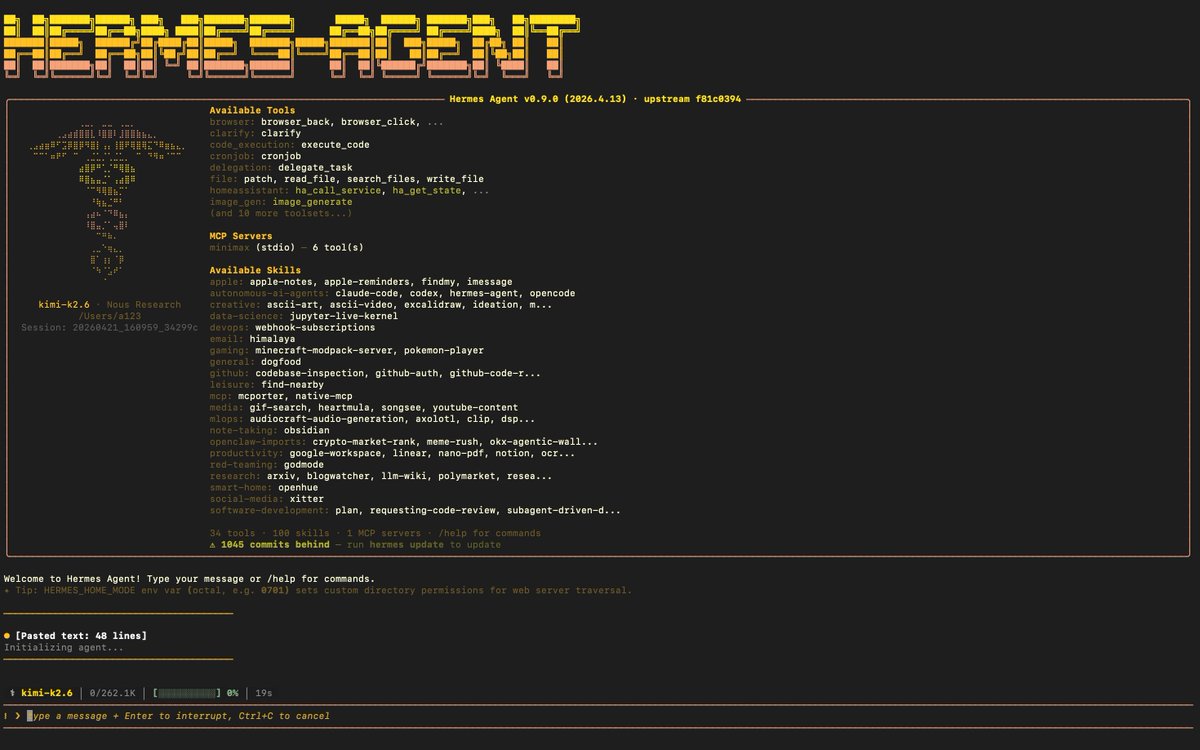Click the jupyter-live-kernel skill
This screenshot has width=1200, height=750.
coord(344,316)
